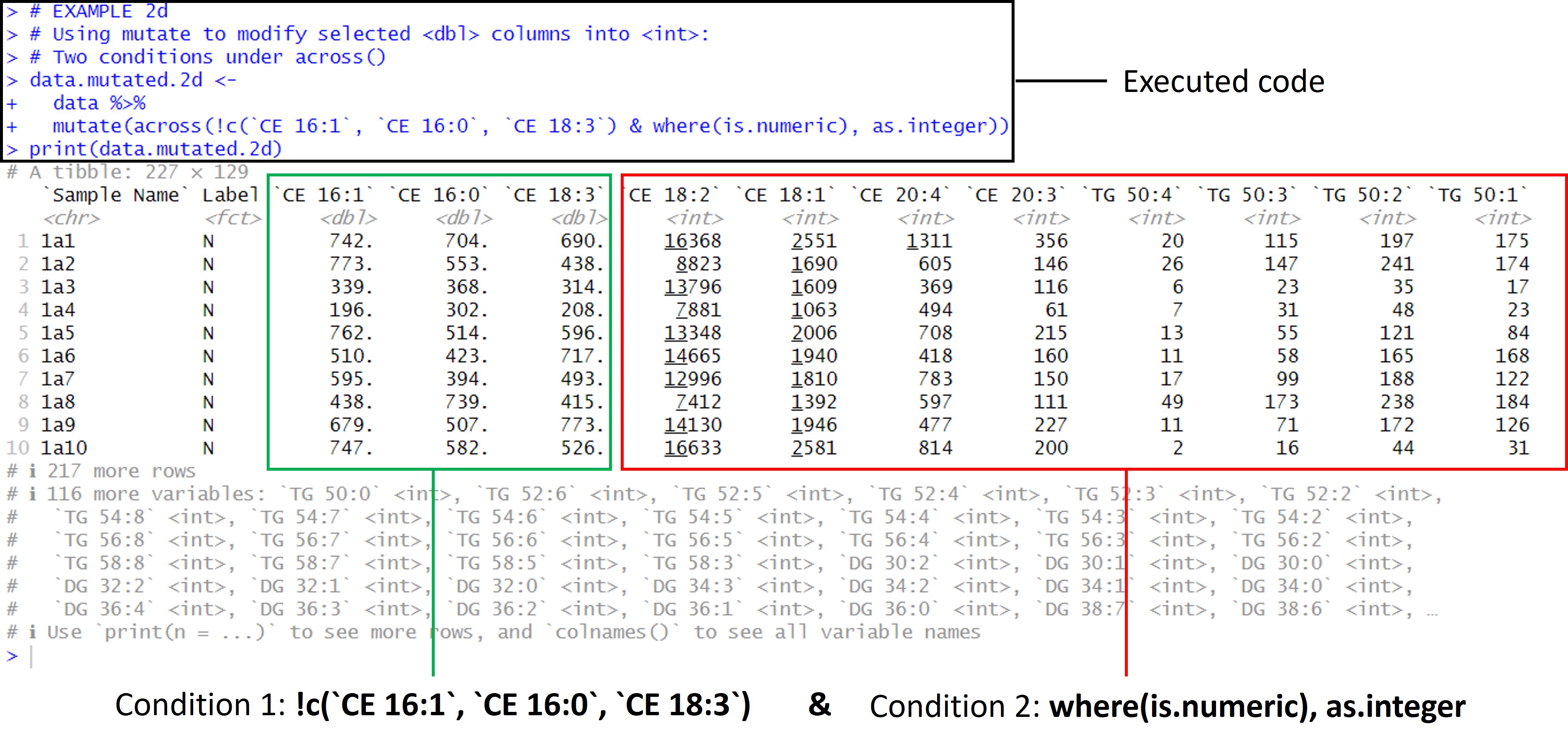Click the `CE 16:0` column header
Viewport: 1568px width, 747px height.
438,195
